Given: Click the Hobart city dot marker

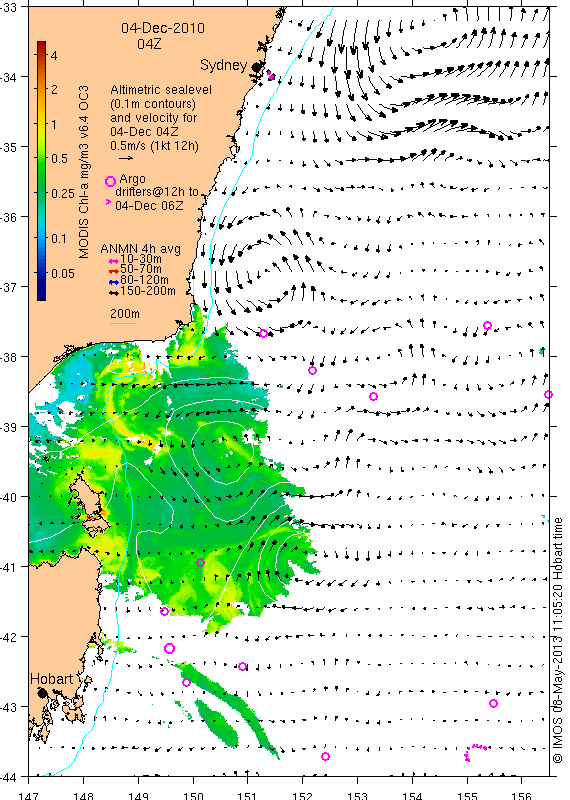Looking at the screenshot, I should coord(42,693).
